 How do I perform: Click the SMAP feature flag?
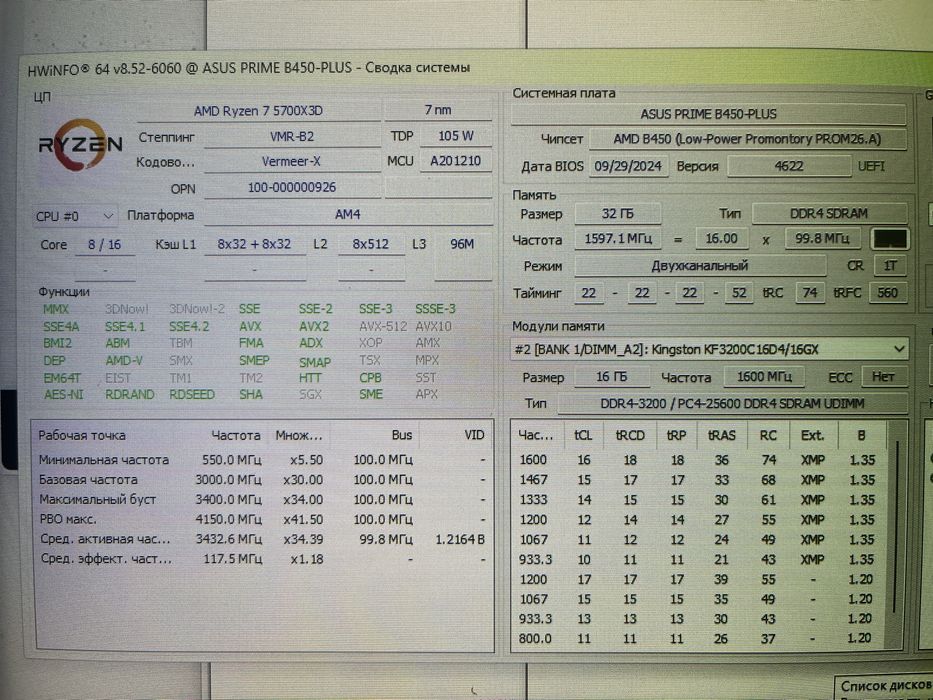(315, 362)
